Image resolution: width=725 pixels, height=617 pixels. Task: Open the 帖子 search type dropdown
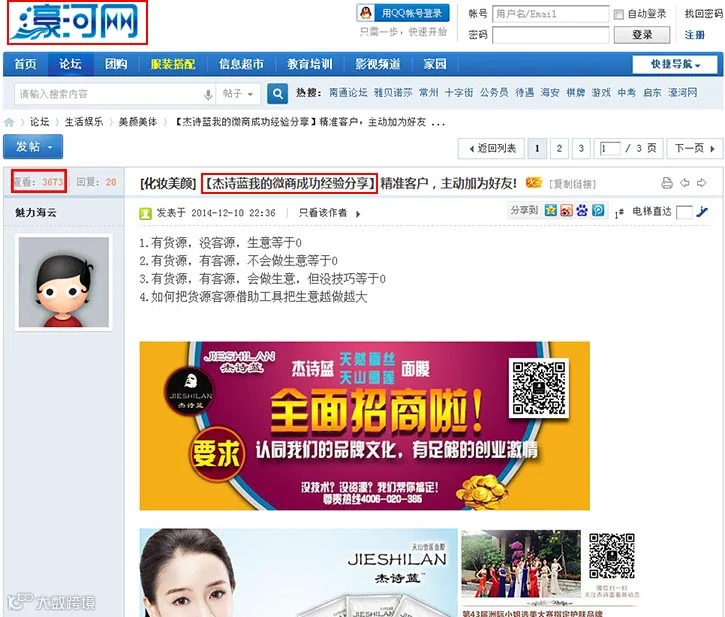(x=238, y=94)
